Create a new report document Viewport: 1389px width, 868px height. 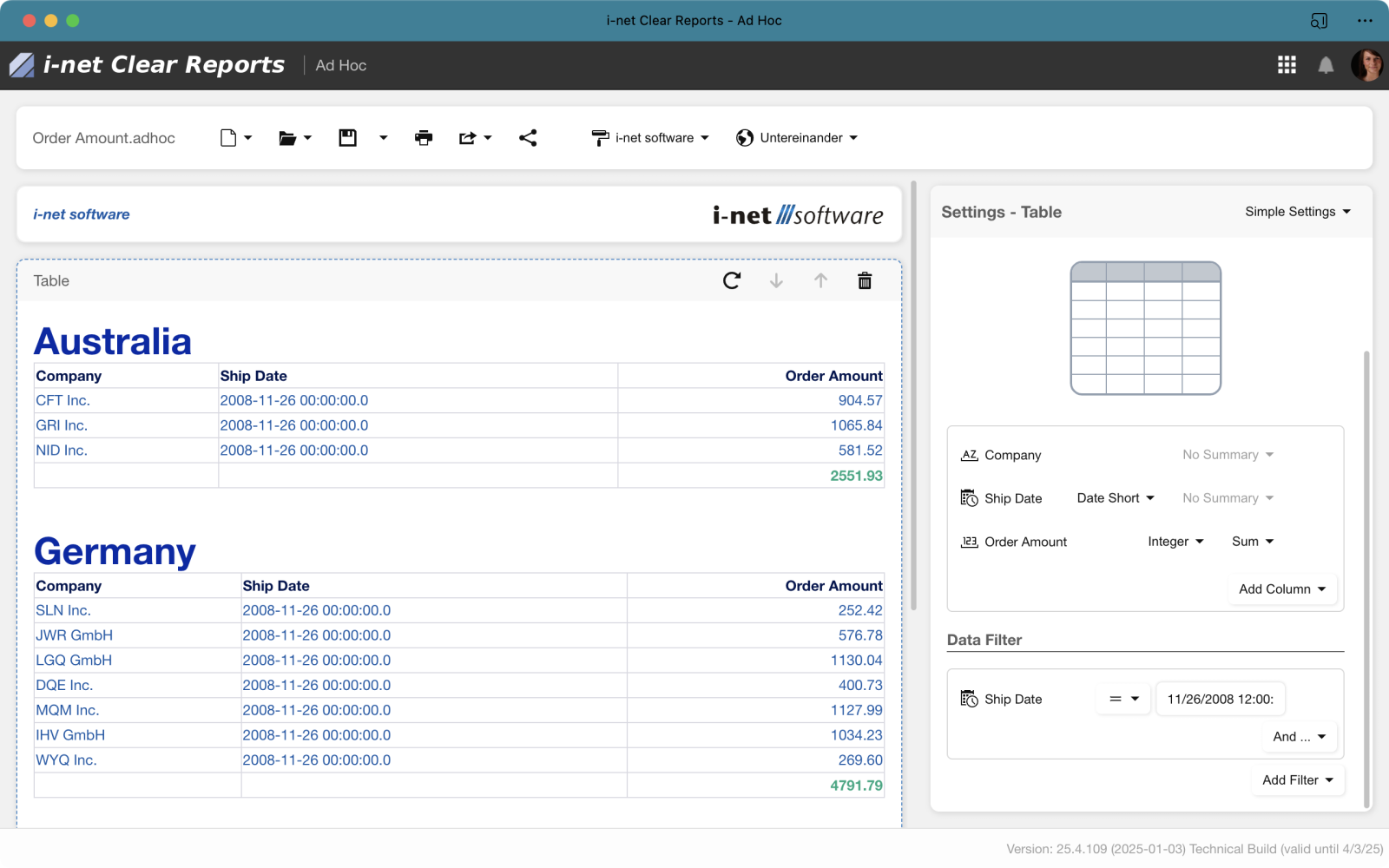tap(228, 137)
